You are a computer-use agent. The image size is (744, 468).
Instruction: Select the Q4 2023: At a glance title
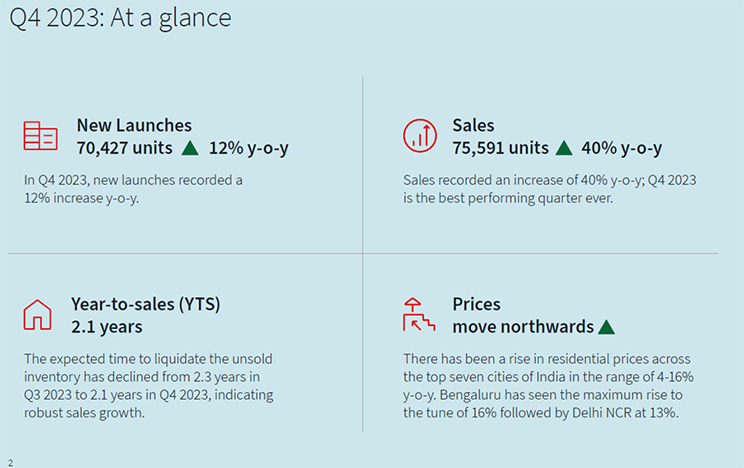pos(120,18)
